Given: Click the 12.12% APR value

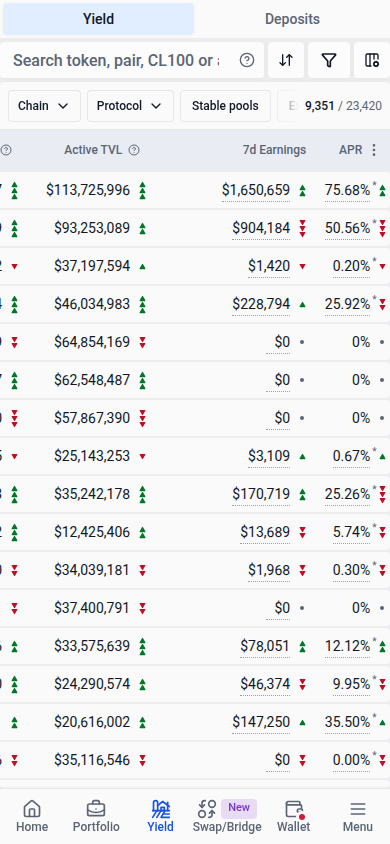Looking at the screenshot, I should (348, 646).
